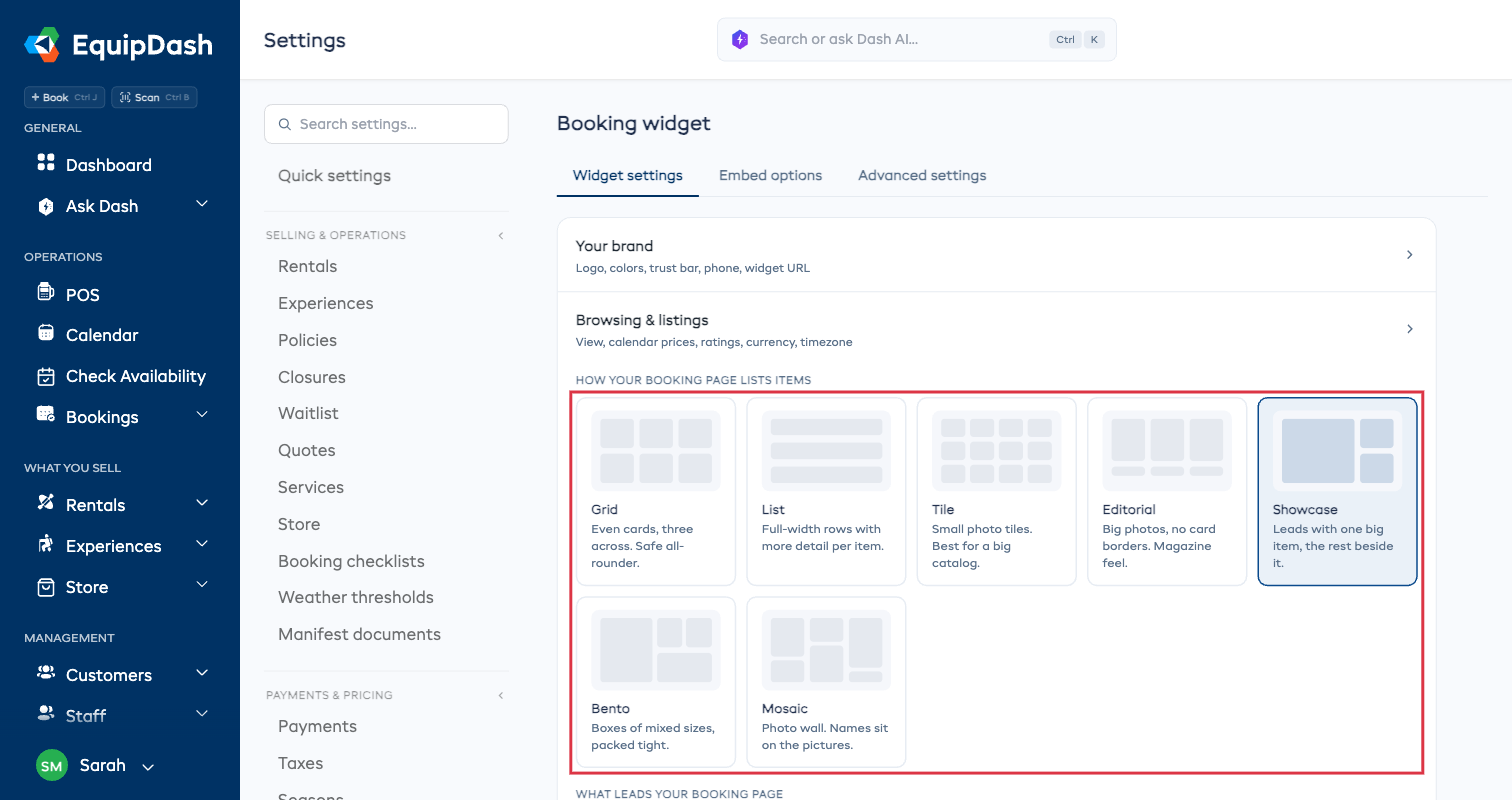This screenshot has width=1512, height=800.
Task: Focus the Search settings field
Action: tap(386, 124)
